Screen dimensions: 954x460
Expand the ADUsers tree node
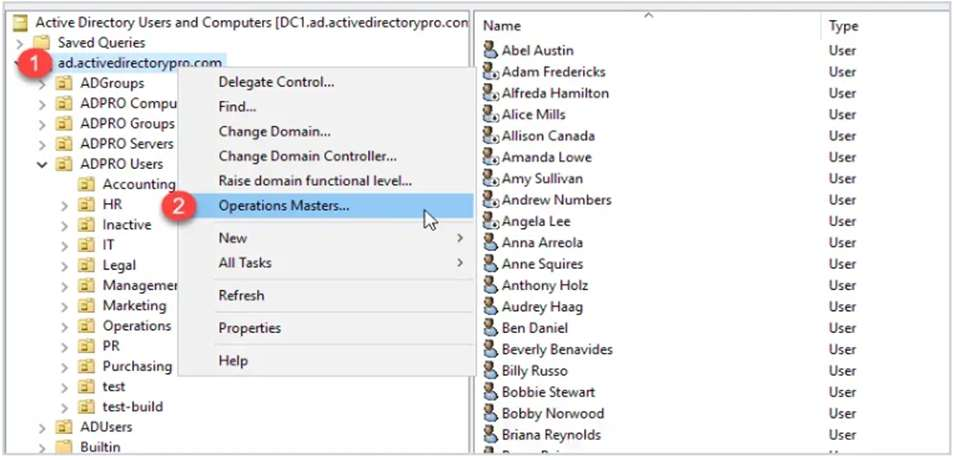(42, 428)
